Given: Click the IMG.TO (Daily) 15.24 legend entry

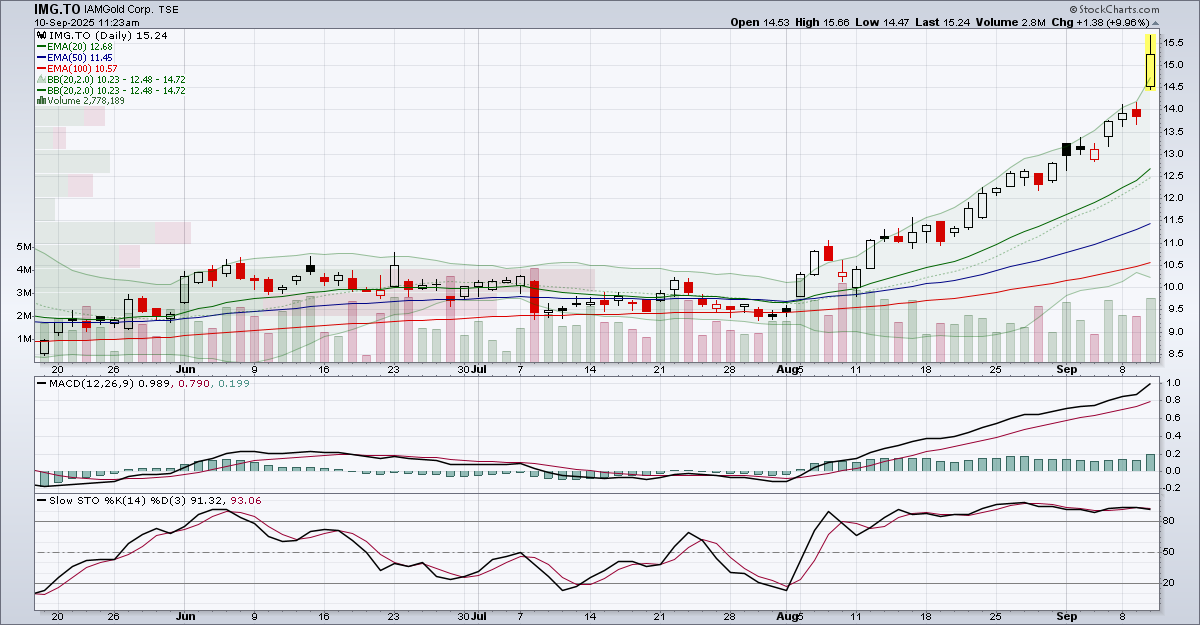Looking at the screenshot, I should pos(108,35).
